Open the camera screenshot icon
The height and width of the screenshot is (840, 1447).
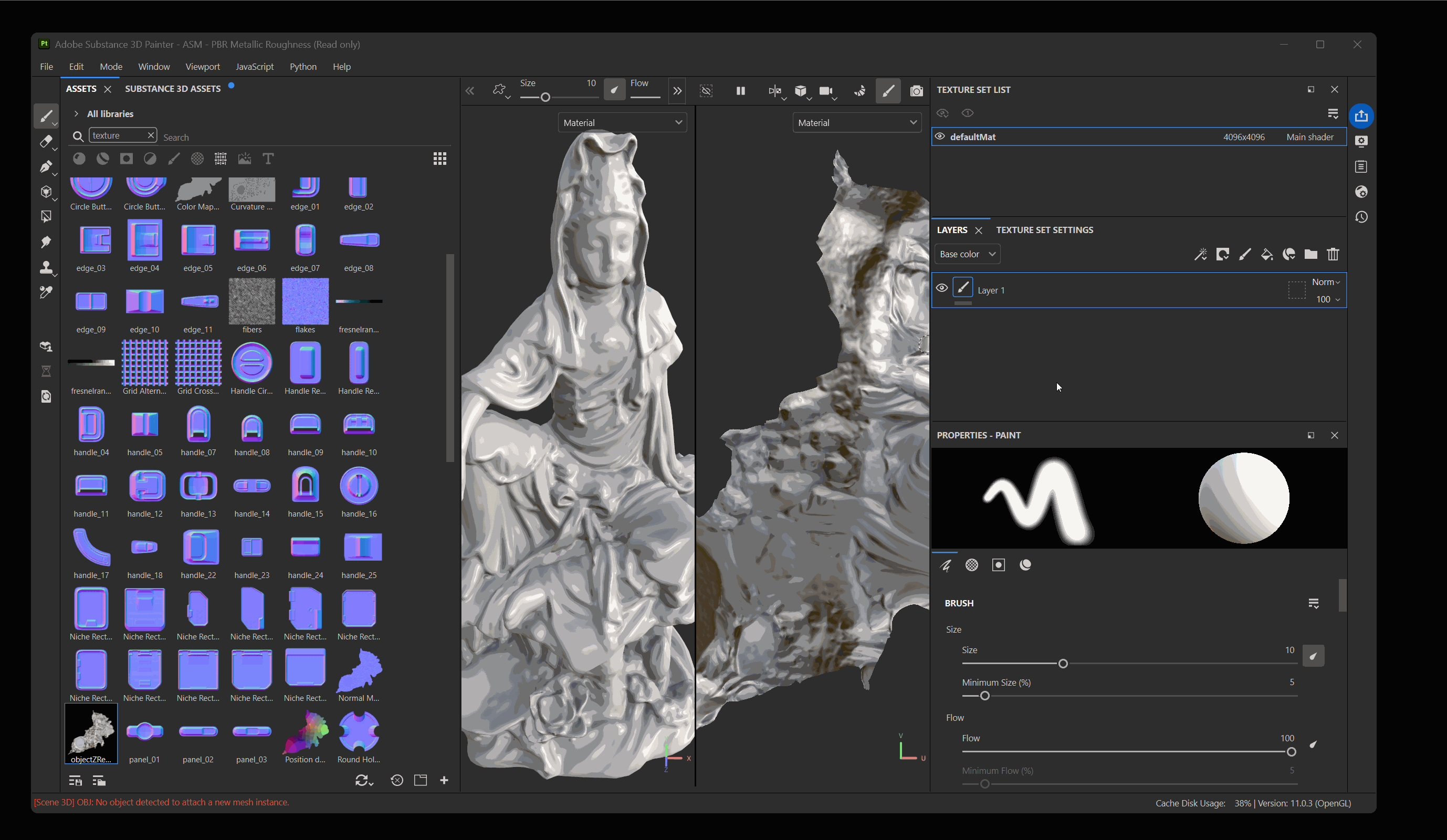click(x=916, y=91)
